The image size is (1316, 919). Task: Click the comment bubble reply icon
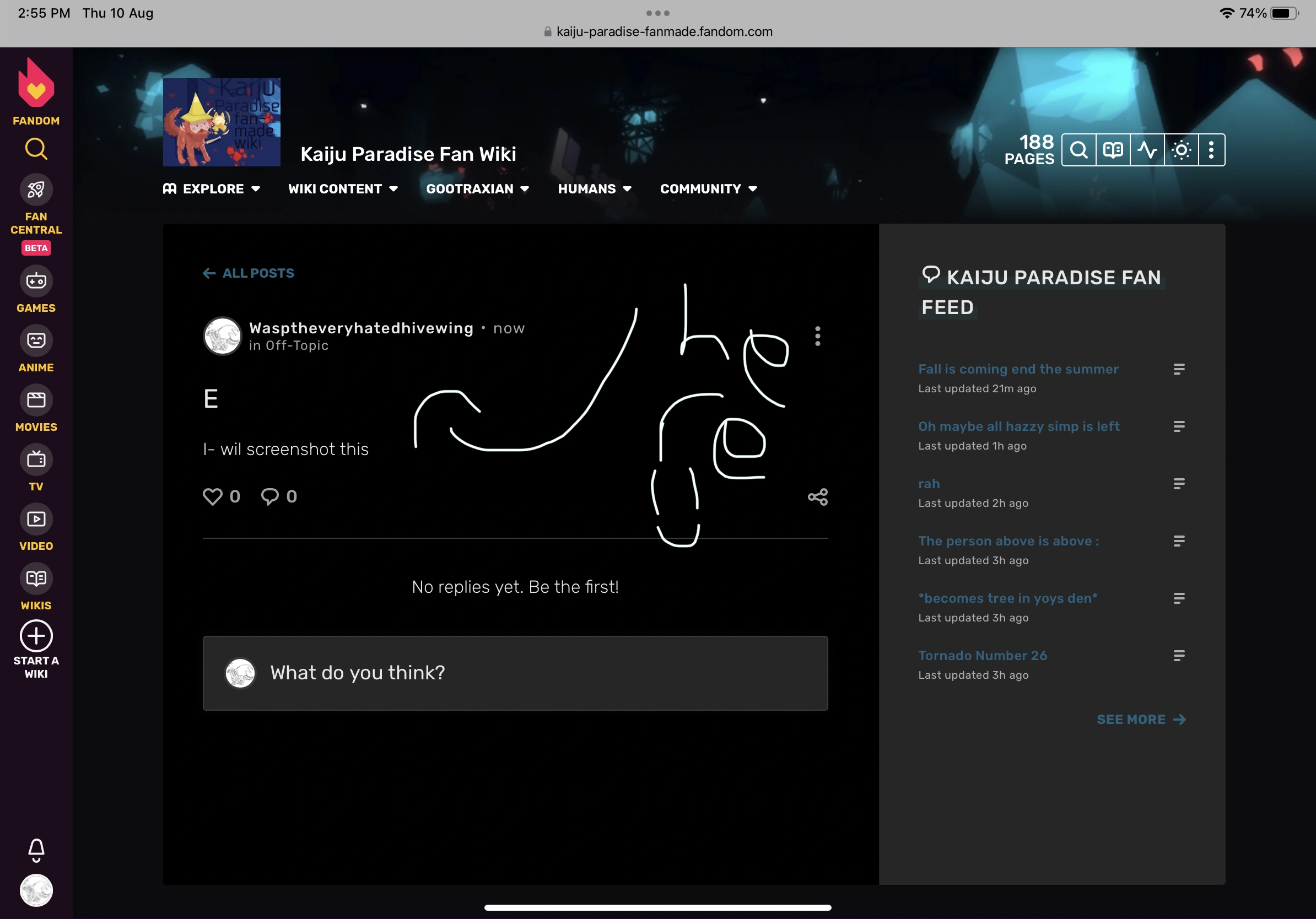(270, 496)
